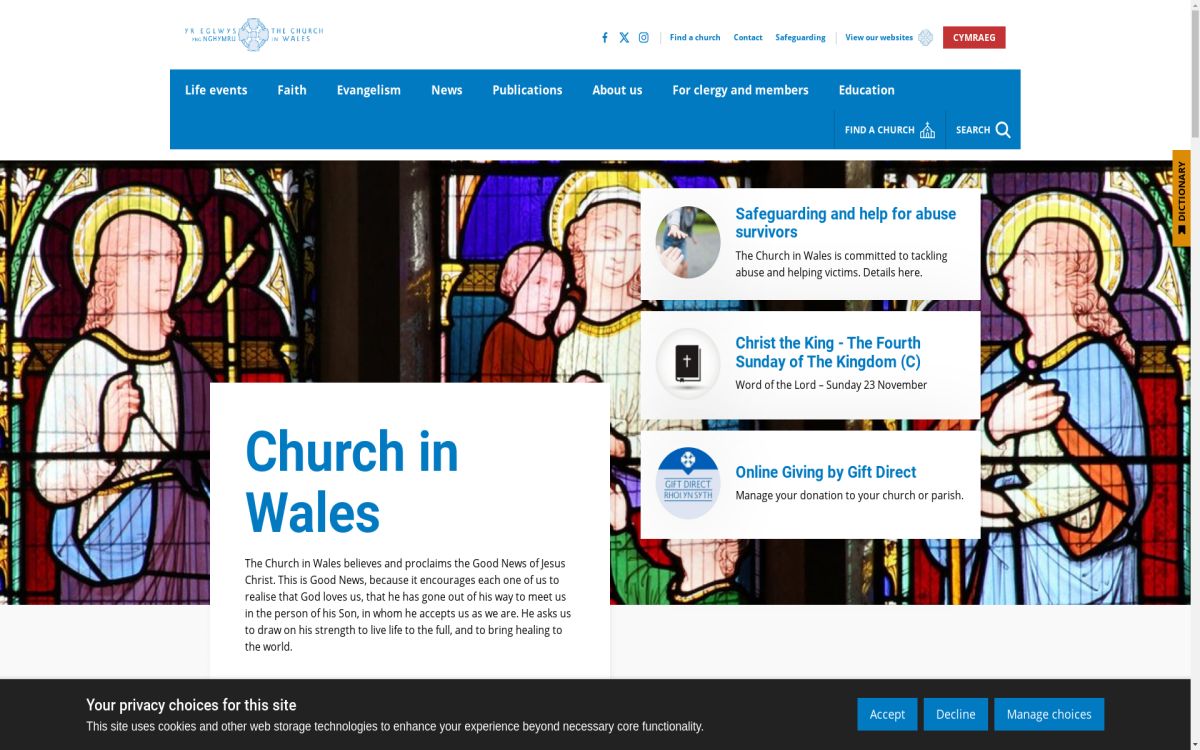Image resolution: width=1200 pixels, height=750 pixels.
Task: Open the About us menu
Action: [617, 90]
